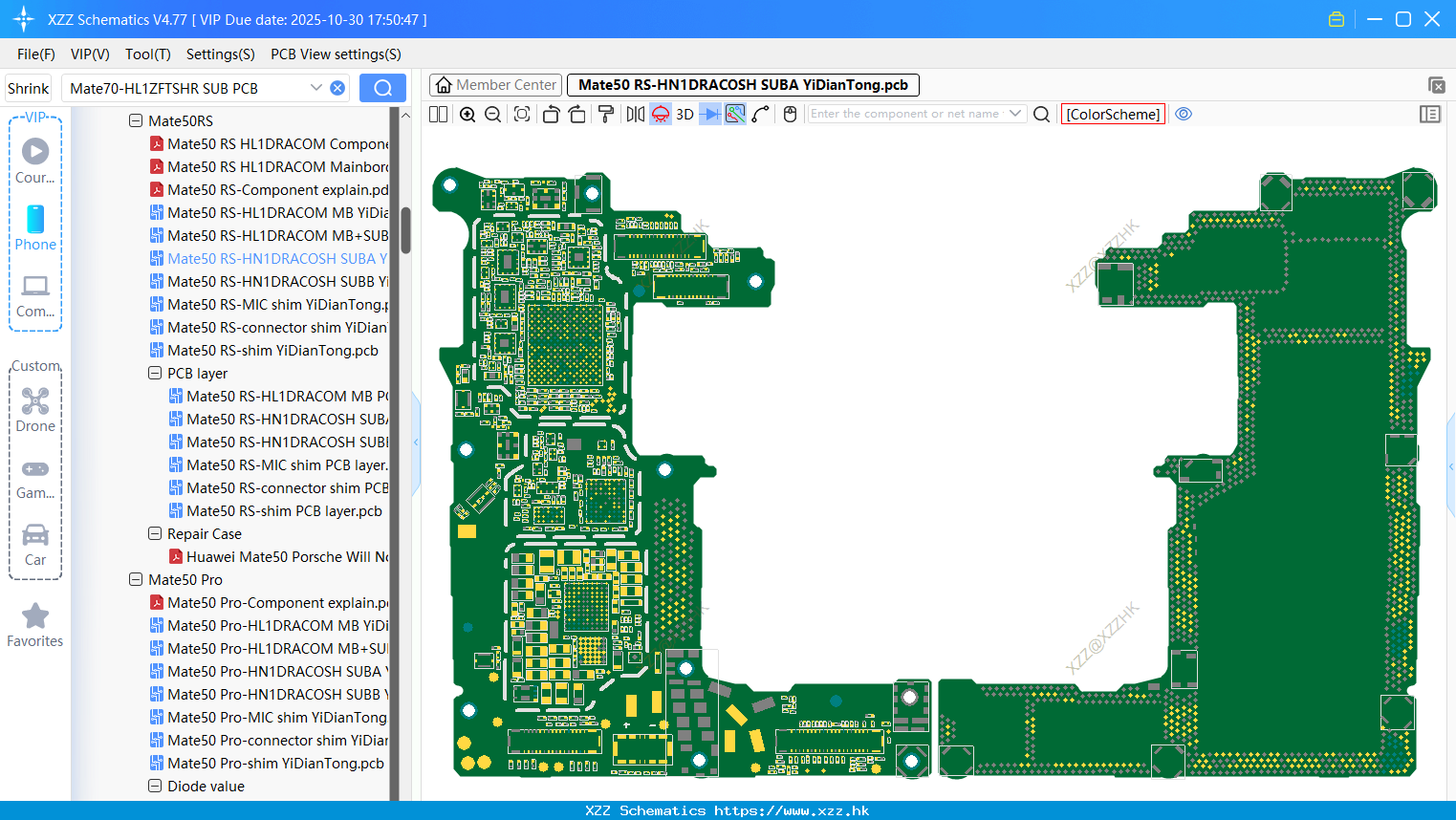Open Mate50 RS-shim YiDianTong.pcb
The image size is (1456, 820).
[x=265, y=351]
